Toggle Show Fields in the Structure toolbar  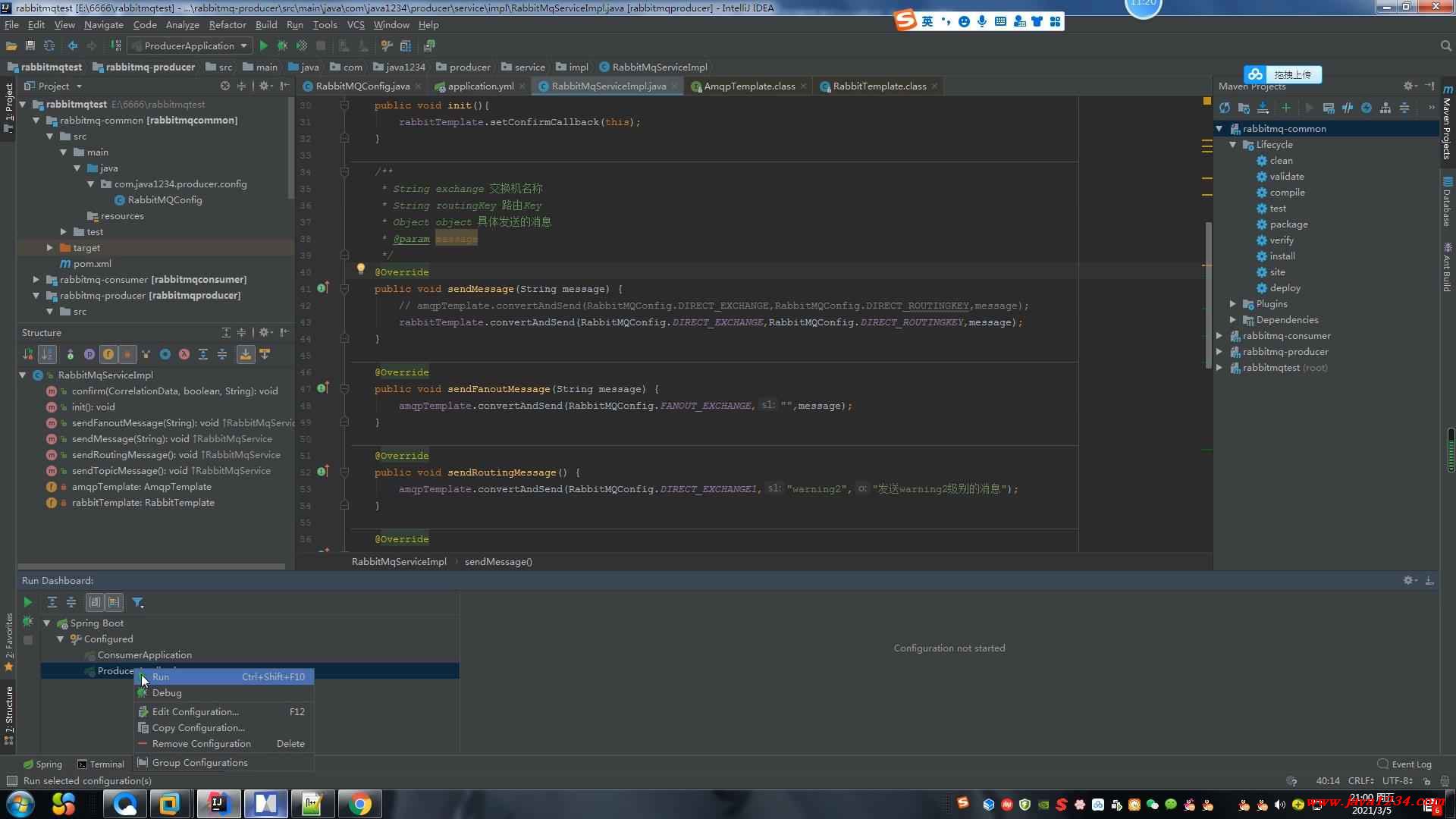pos(108,354)
